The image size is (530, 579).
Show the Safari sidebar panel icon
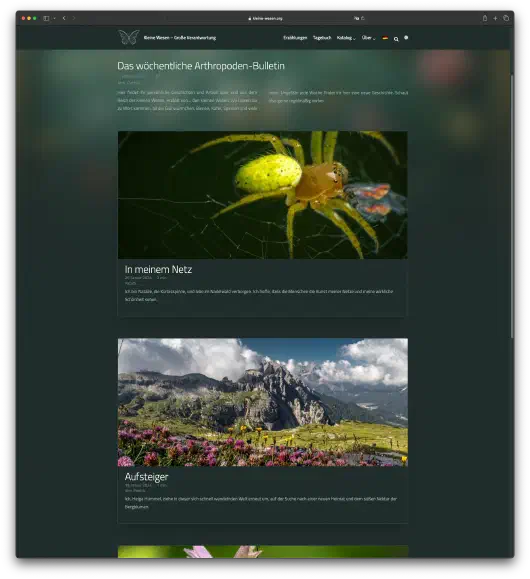[x=46, y=18]
